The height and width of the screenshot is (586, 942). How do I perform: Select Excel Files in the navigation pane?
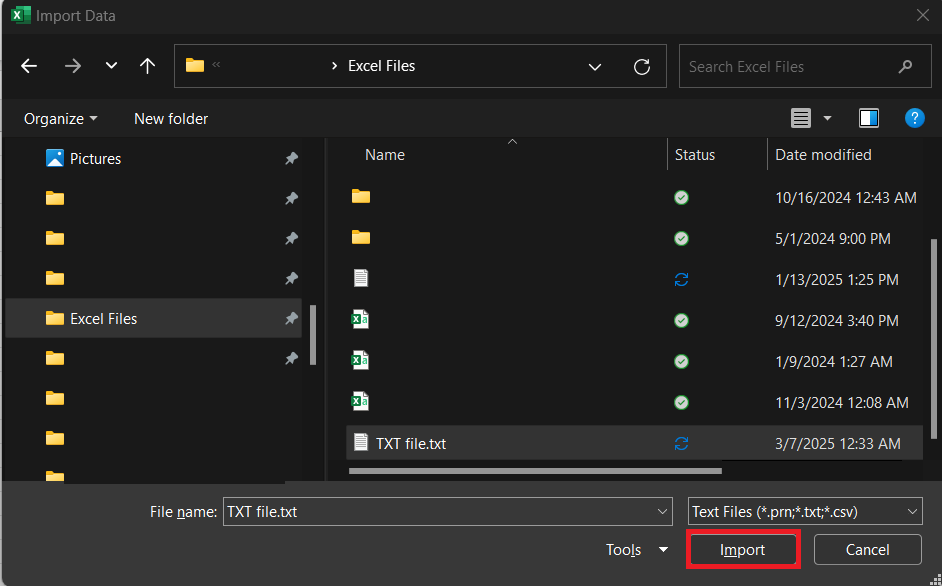[153, 319]
